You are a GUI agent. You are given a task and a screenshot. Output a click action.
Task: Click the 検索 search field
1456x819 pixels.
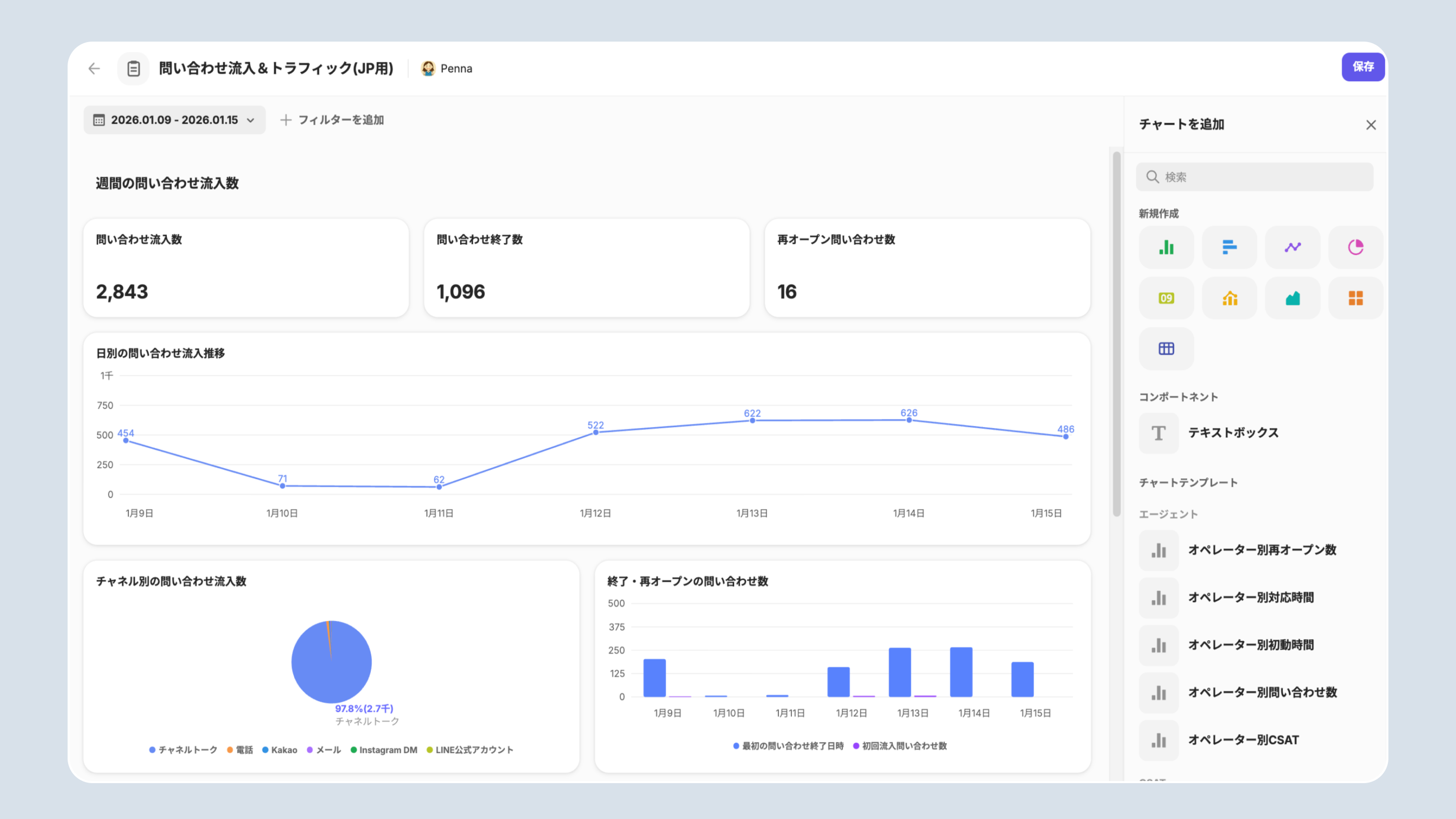click(x=1255, y=177)
